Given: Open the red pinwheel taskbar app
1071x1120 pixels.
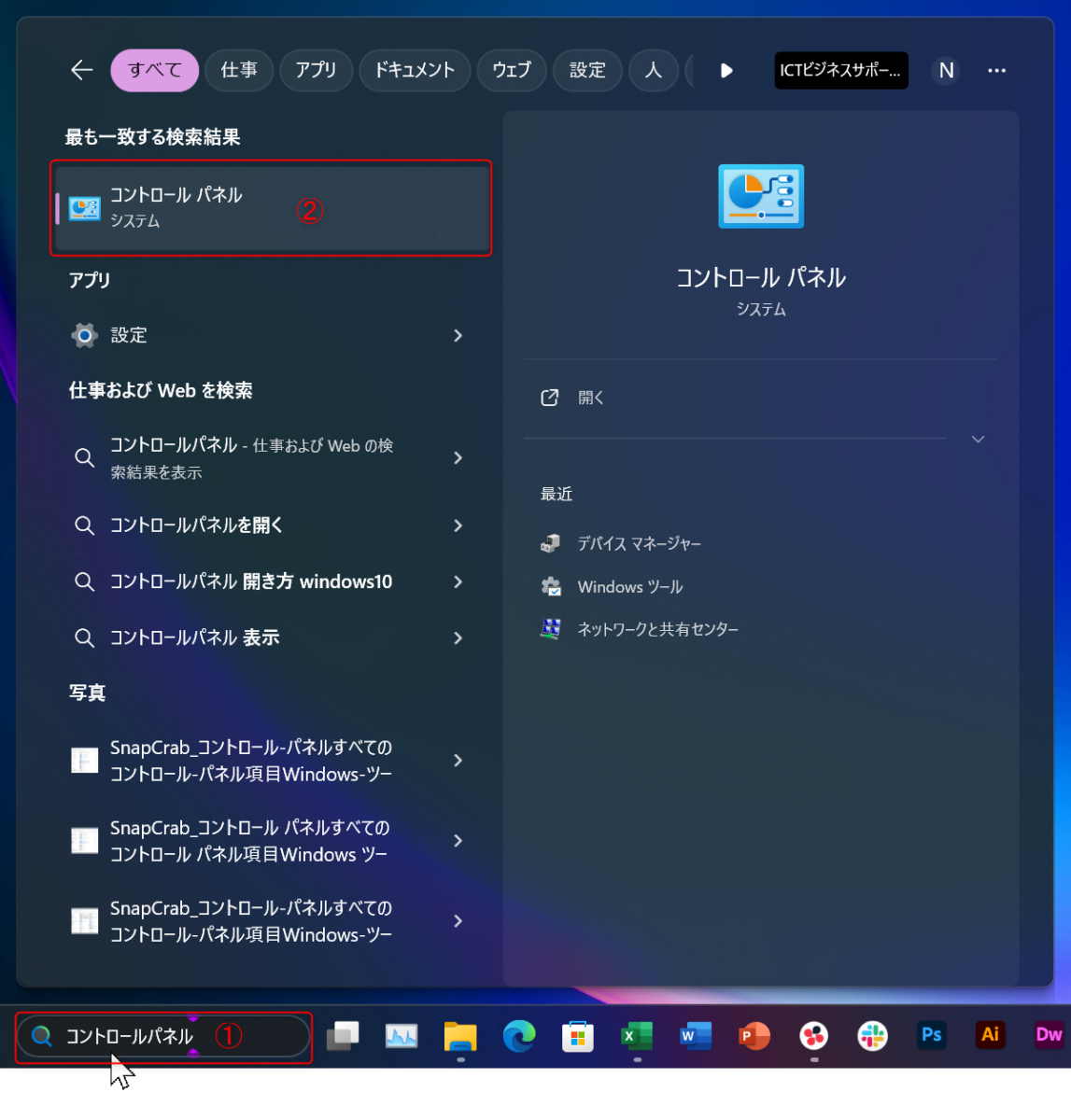Looking at the screenshot, I should 814,1035.
